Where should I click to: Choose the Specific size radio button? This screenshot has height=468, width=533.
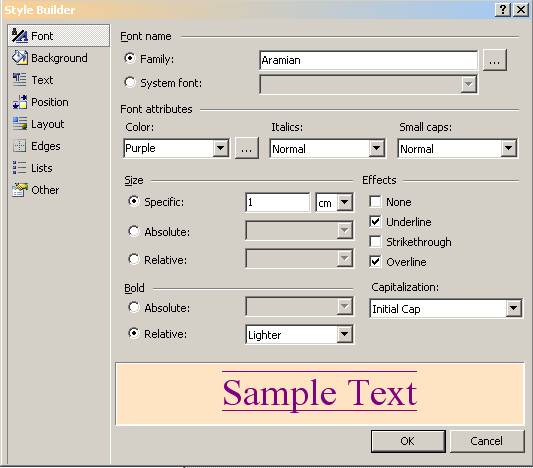[x=134, y=201]
